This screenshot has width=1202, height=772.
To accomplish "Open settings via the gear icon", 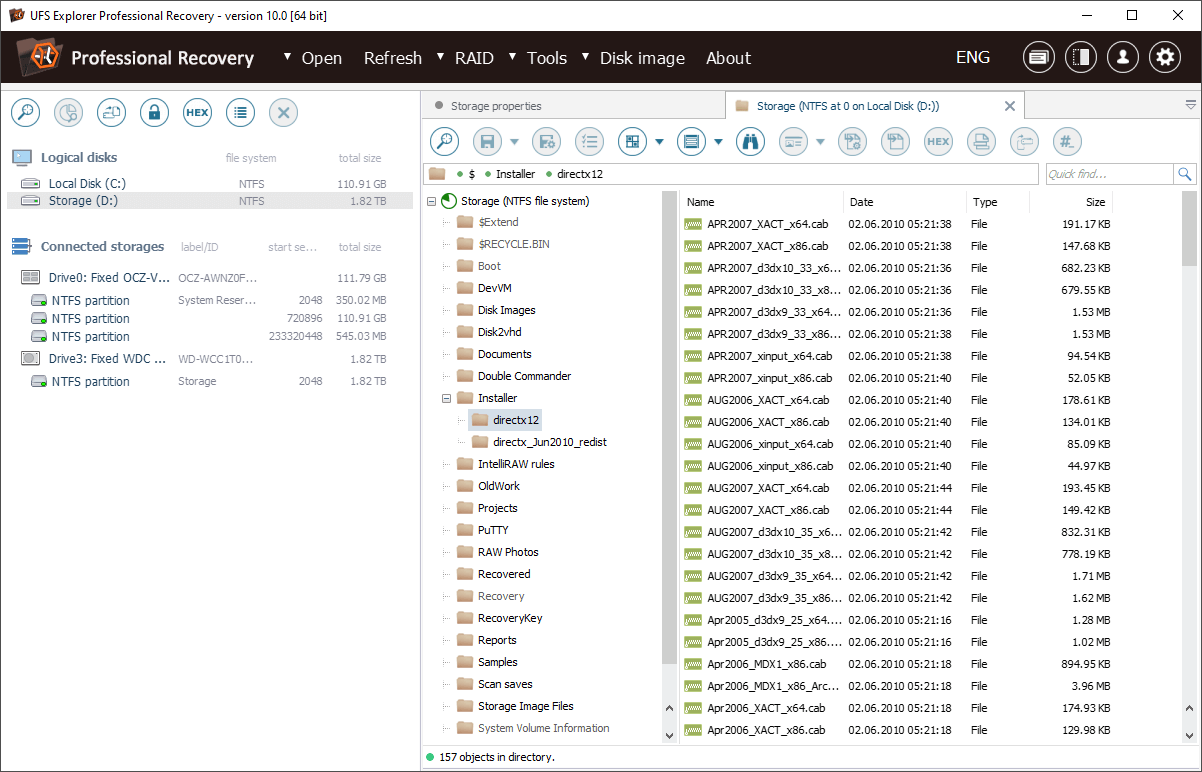I will click(1165, 57).
